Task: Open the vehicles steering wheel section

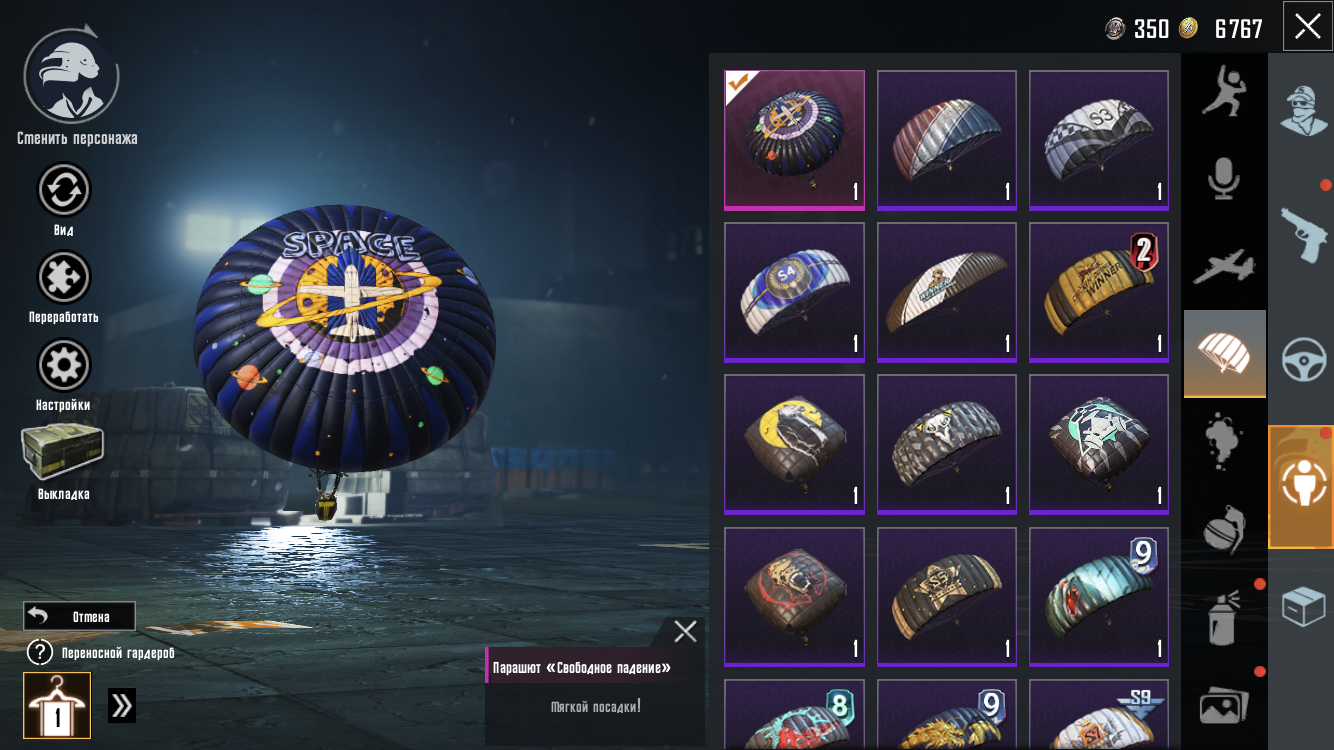Action: pos(1303,358)
